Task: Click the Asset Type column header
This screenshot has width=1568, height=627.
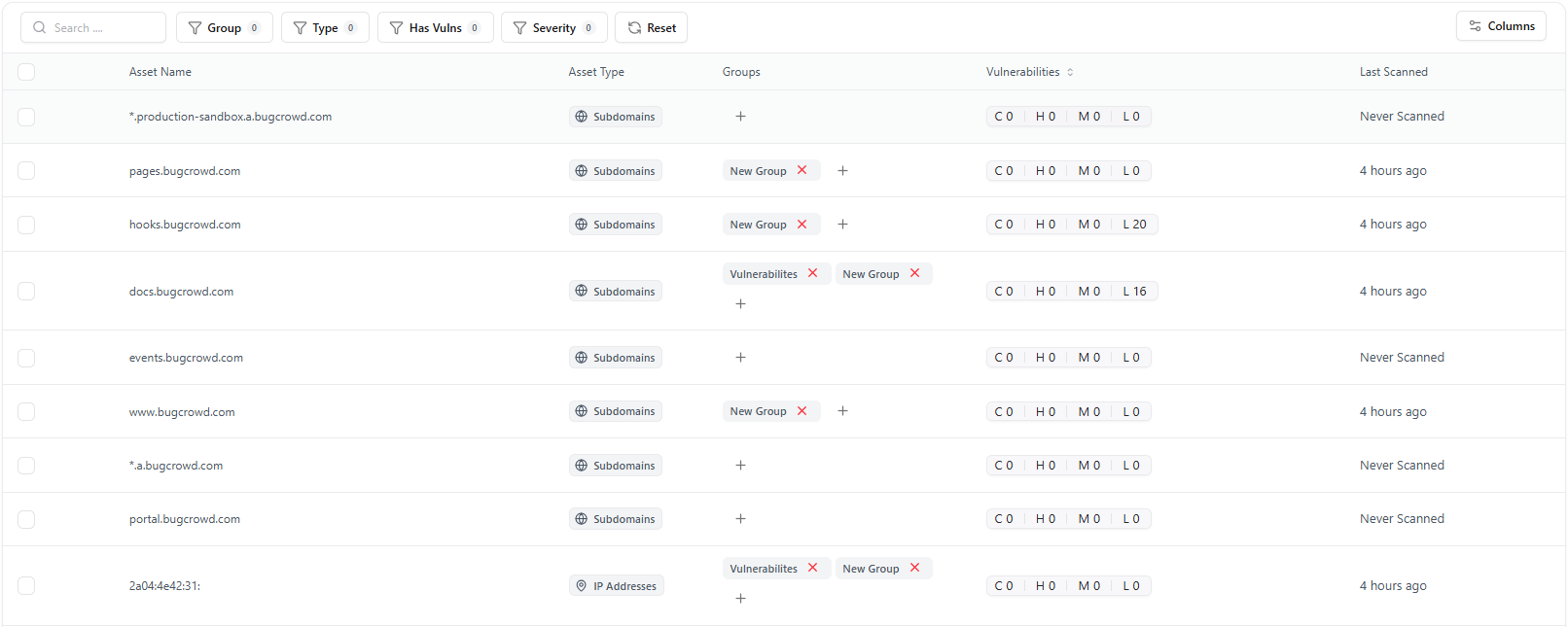Action: point(596,72)
